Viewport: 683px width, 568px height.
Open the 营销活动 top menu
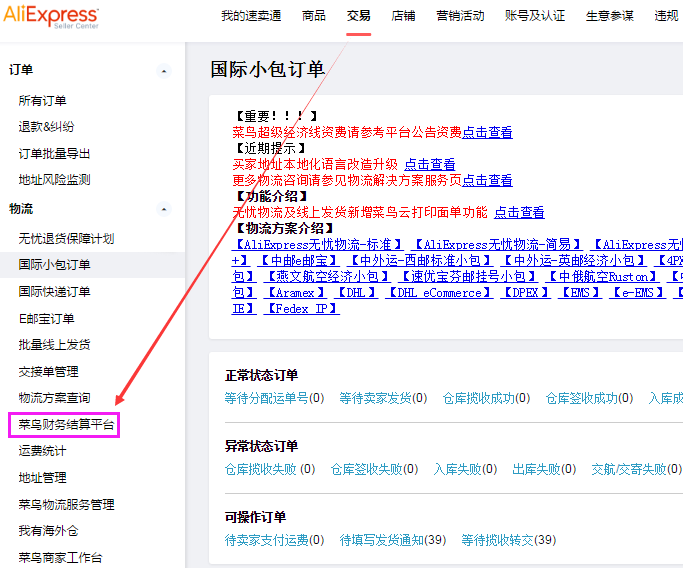click(460, 16)
